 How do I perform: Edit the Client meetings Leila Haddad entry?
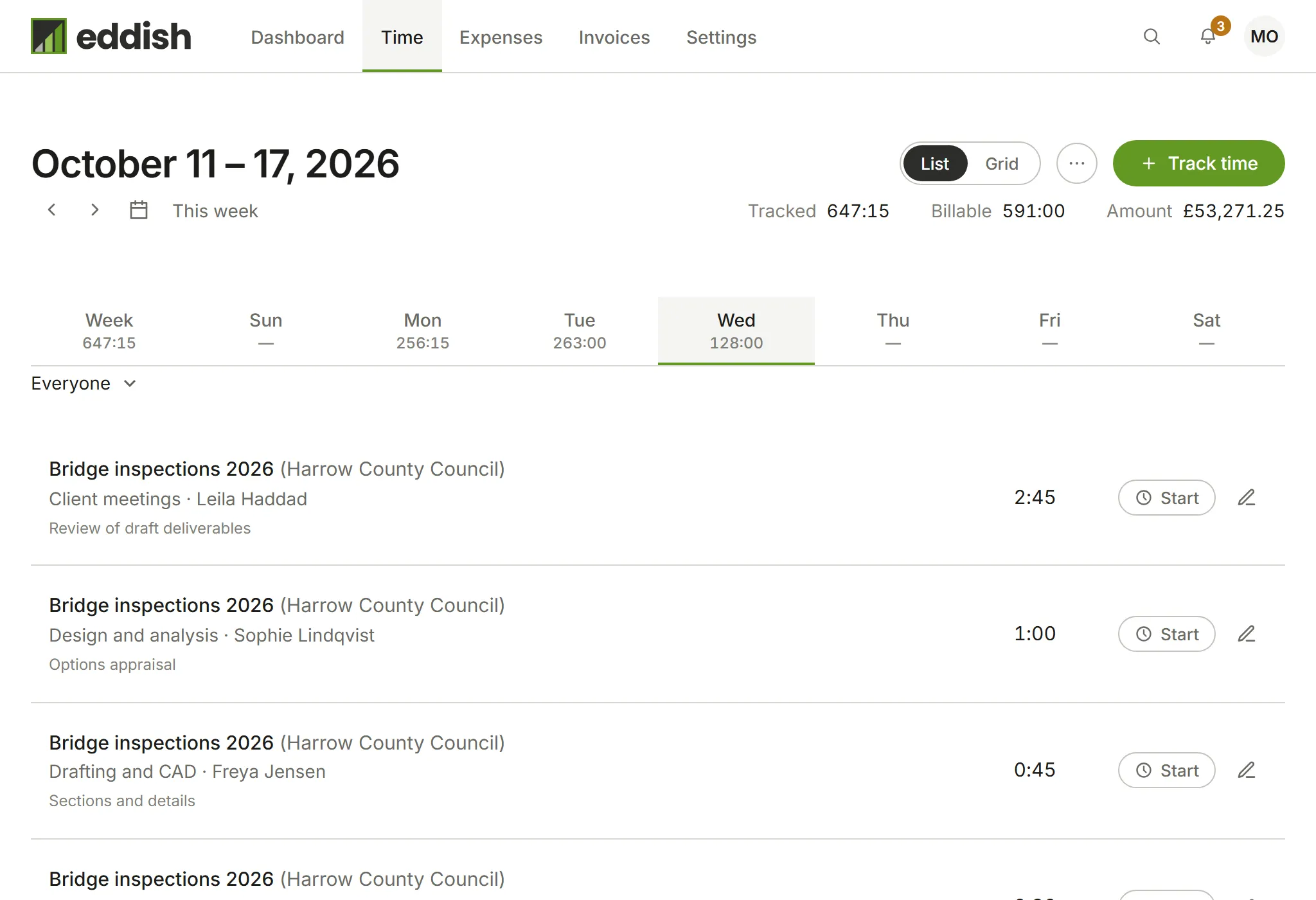coord(1247,498)
